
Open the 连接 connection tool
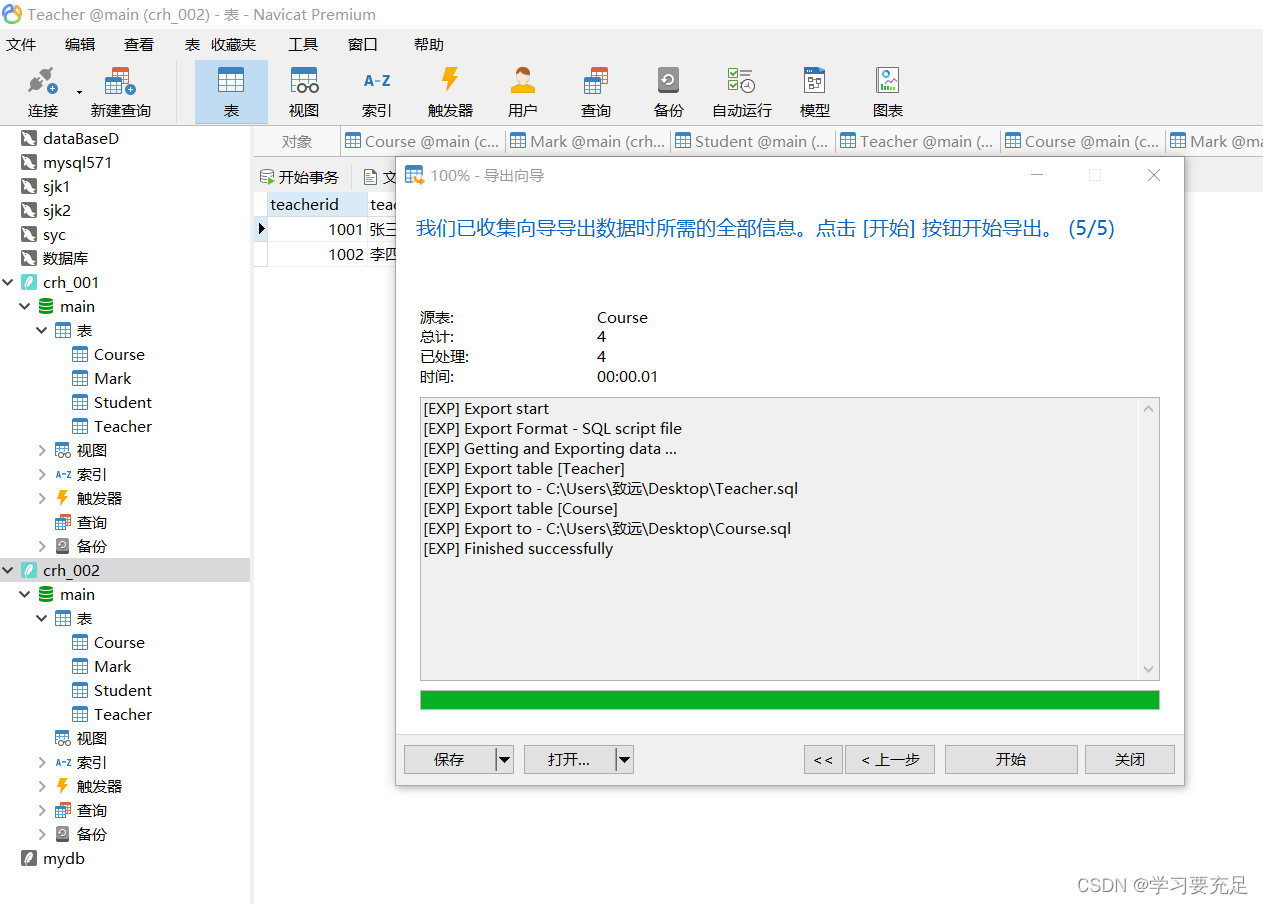43,92
